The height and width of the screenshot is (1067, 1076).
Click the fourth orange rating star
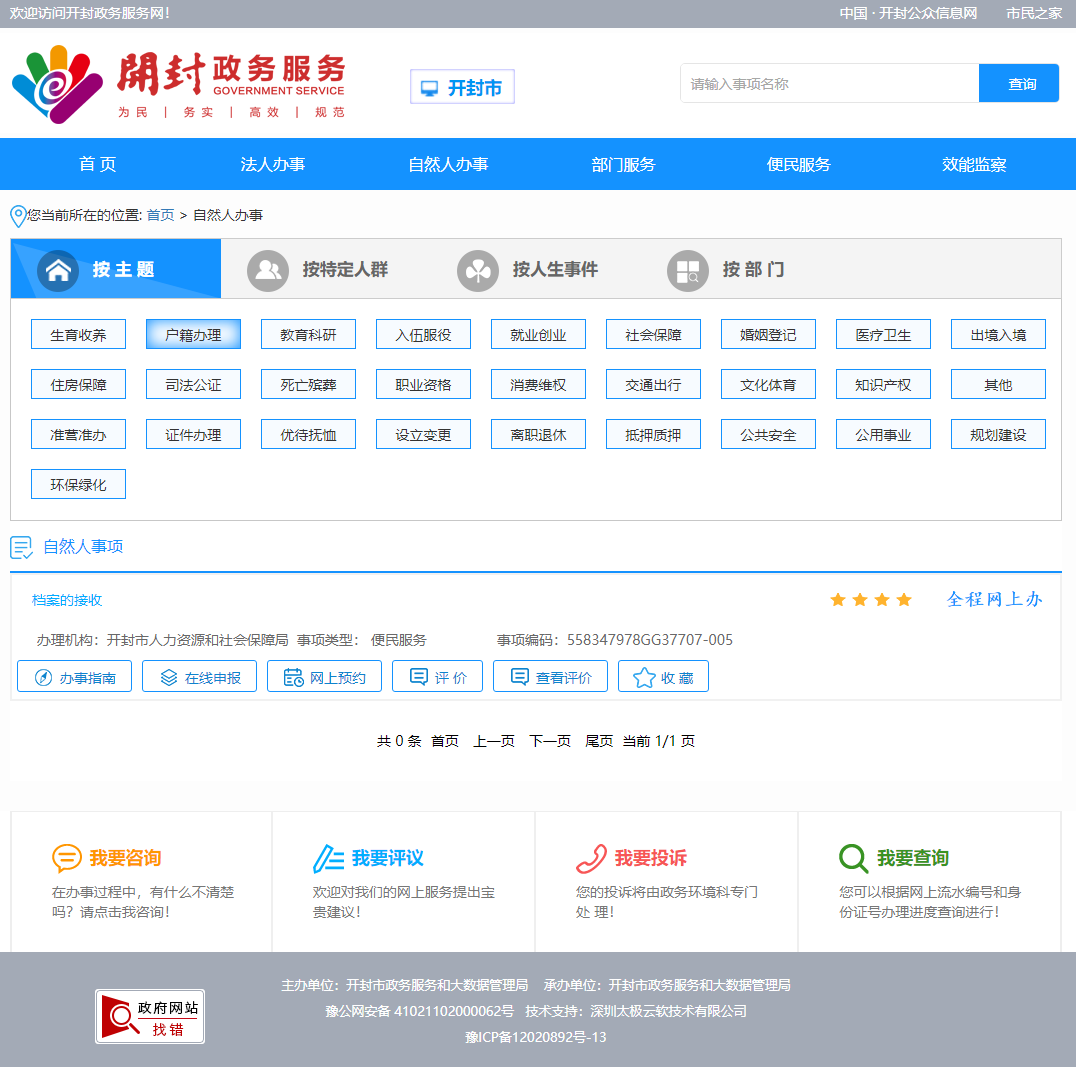904,599
